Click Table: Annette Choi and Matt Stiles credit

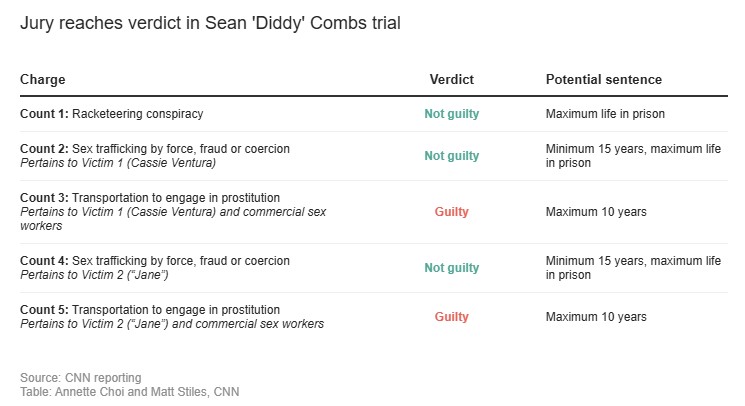pyautogui.click(x=130, y=392)
